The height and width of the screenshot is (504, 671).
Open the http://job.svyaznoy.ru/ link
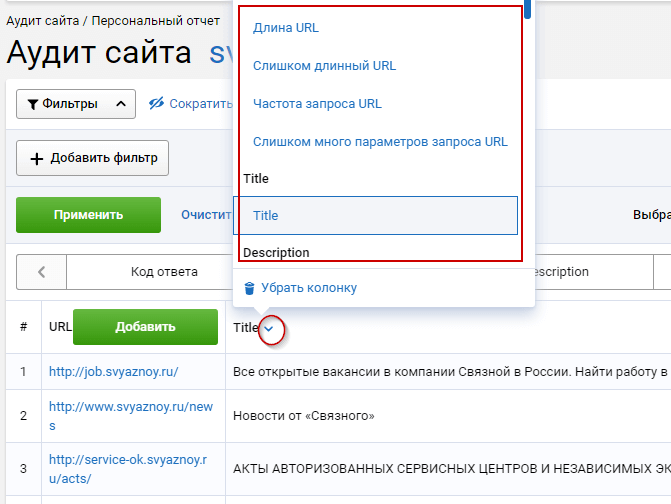pyautogui.click(x=113, y=371)
